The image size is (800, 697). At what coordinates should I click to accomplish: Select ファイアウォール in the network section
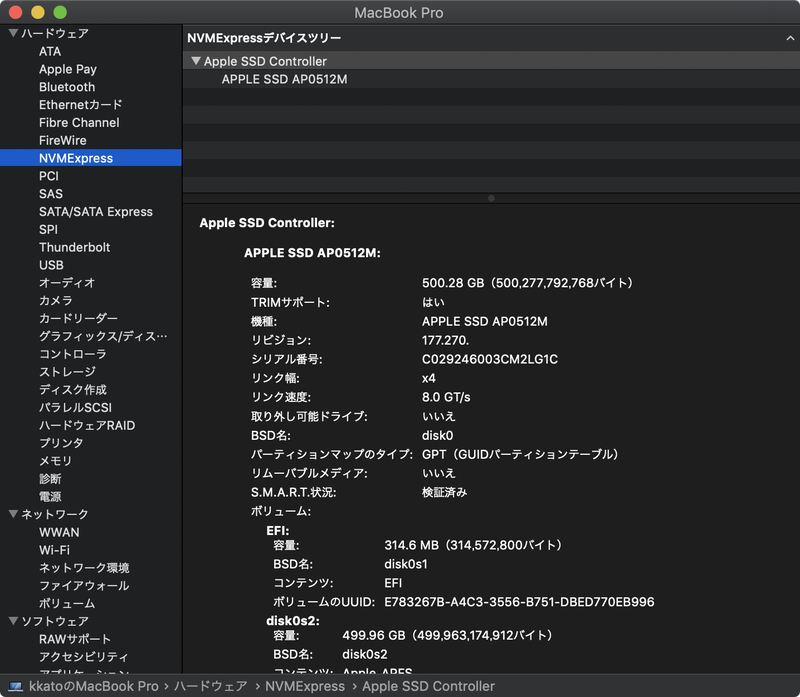[x=82, y=586]
